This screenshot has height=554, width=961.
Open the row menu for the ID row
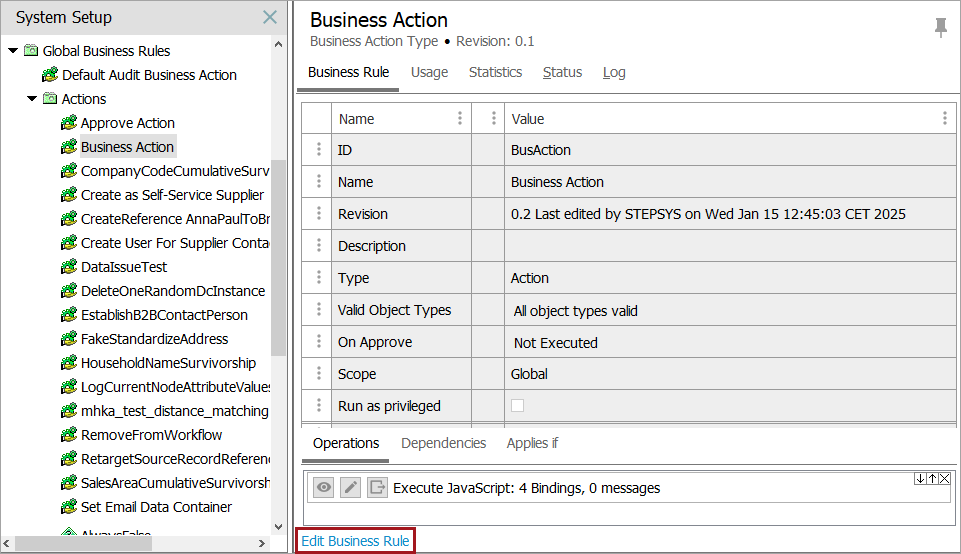tap(319, 150)
